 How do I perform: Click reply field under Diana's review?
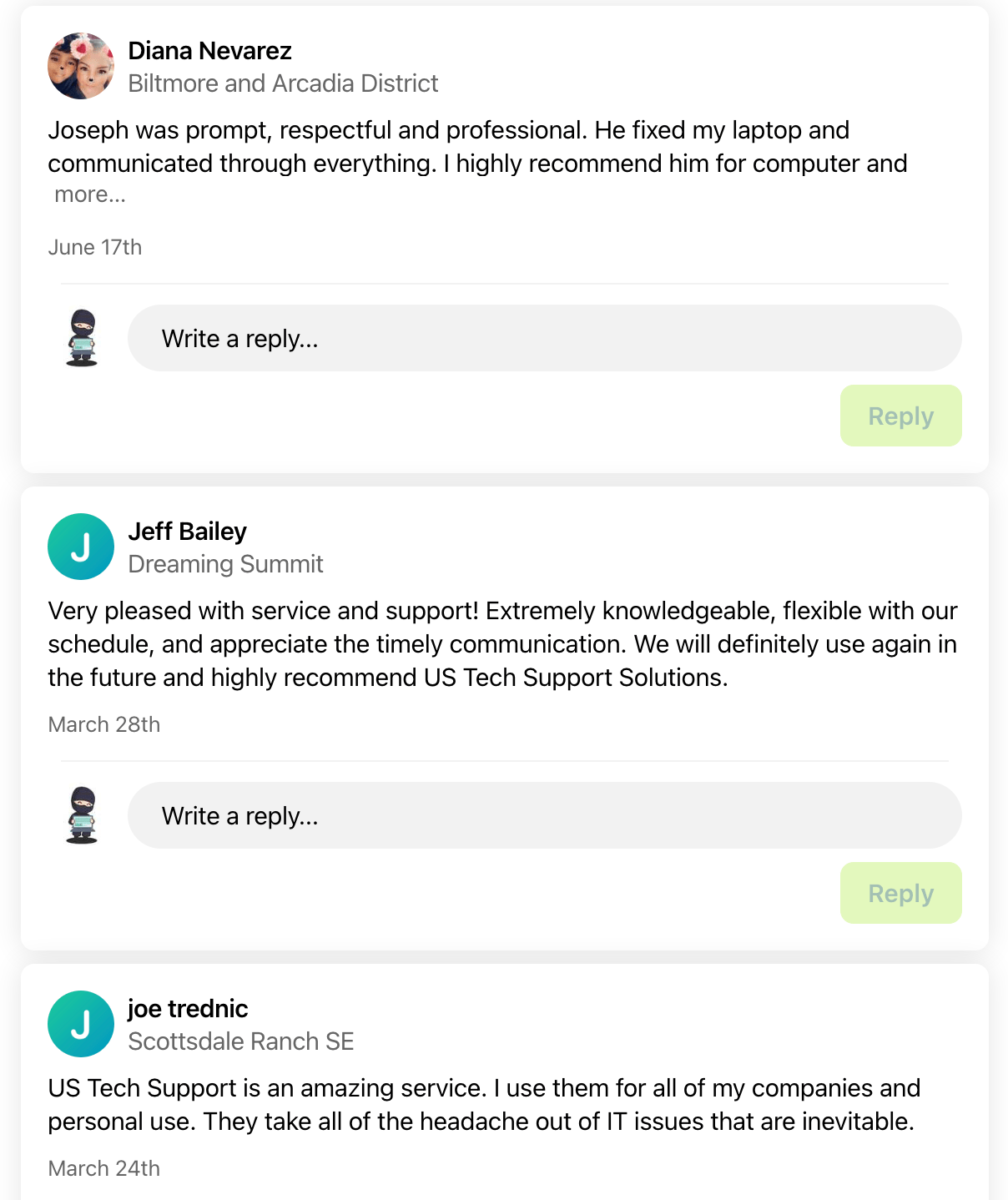[x=544, y=338]
